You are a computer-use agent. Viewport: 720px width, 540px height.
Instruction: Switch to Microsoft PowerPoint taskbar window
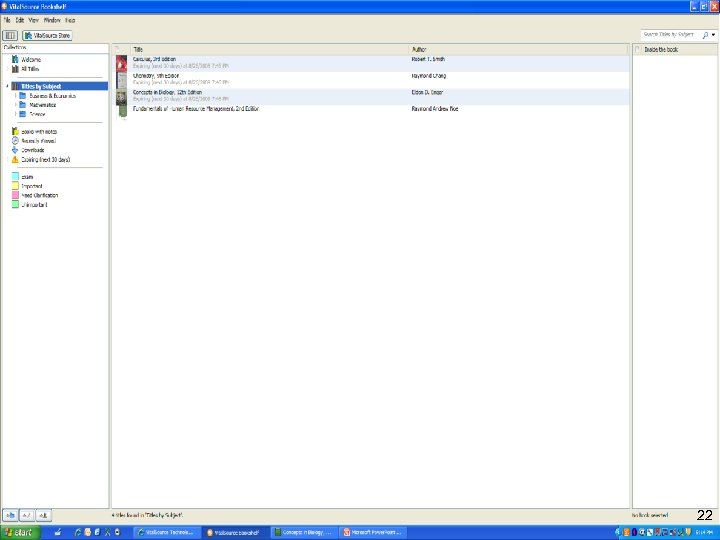tap(372, 533)
